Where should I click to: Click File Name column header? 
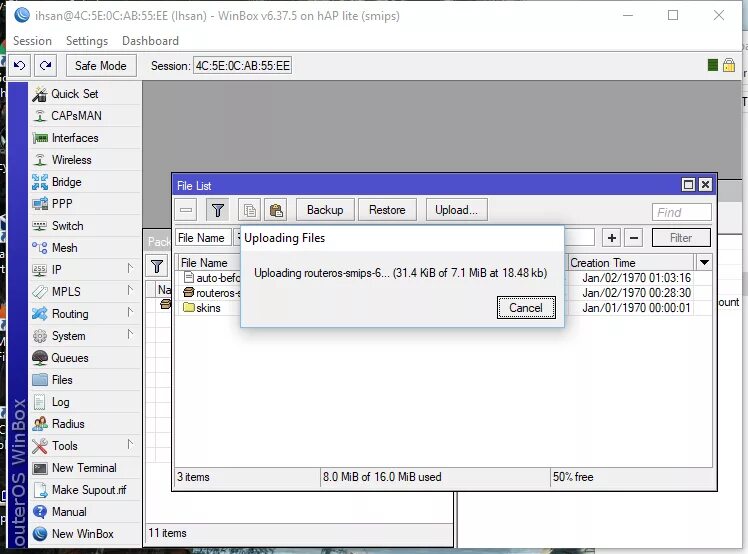(209, 262)
